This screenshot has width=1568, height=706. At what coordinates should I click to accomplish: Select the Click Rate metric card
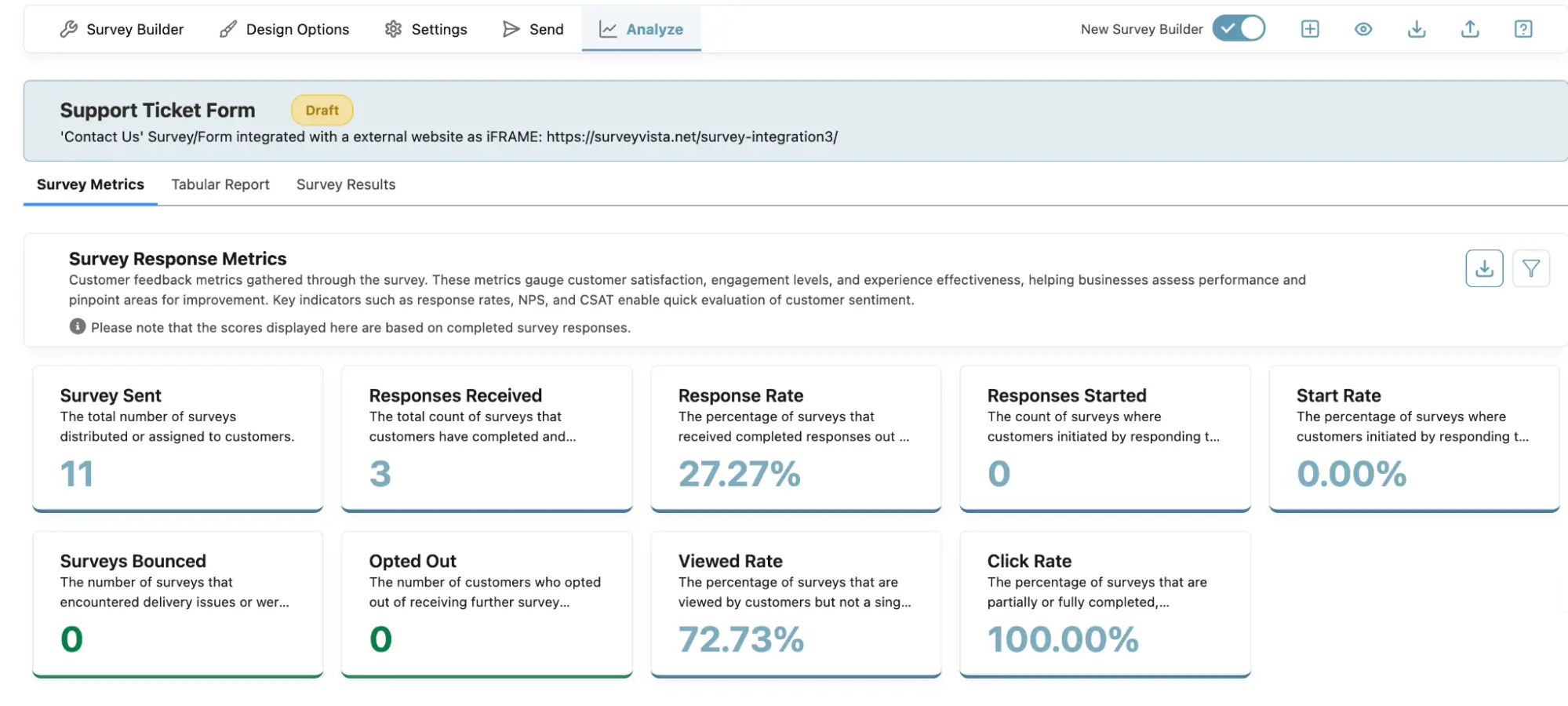click(1104, 604)
